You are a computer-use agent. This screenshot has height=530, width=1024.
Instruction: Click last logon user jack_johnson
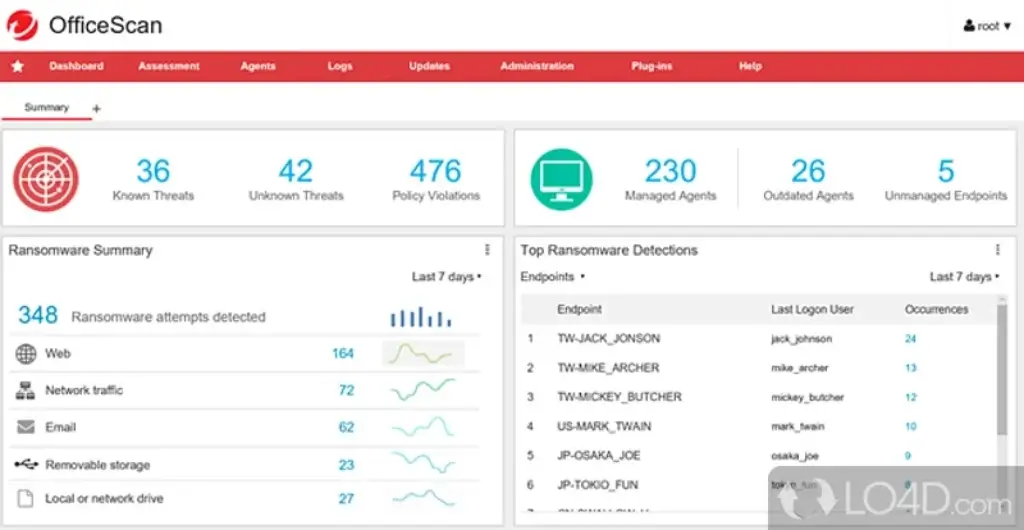coord(801,339)
